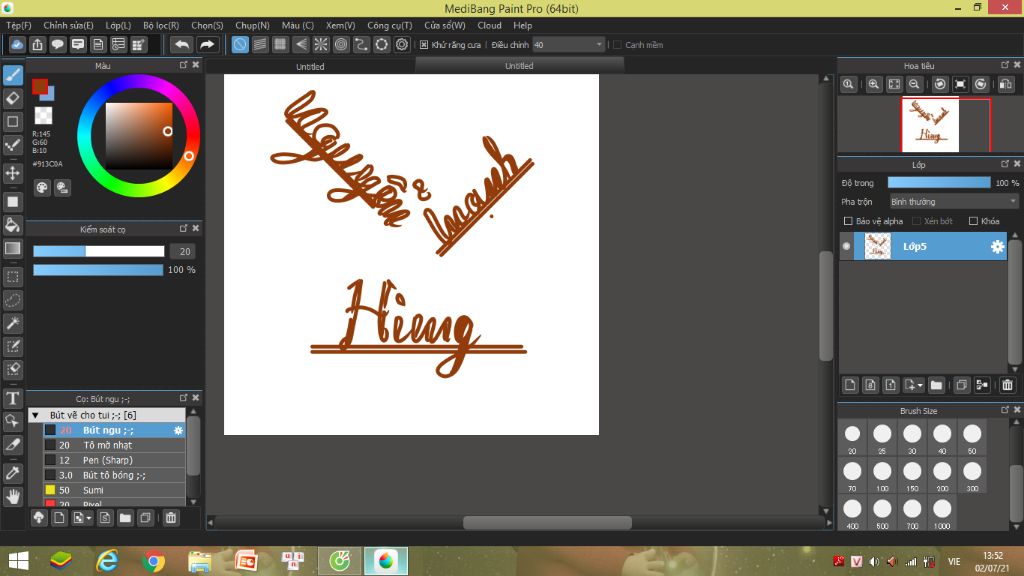This screenshot has width=1024, height=576.
Task: Click the new layer folder icon
Action: tap(936, 385)
